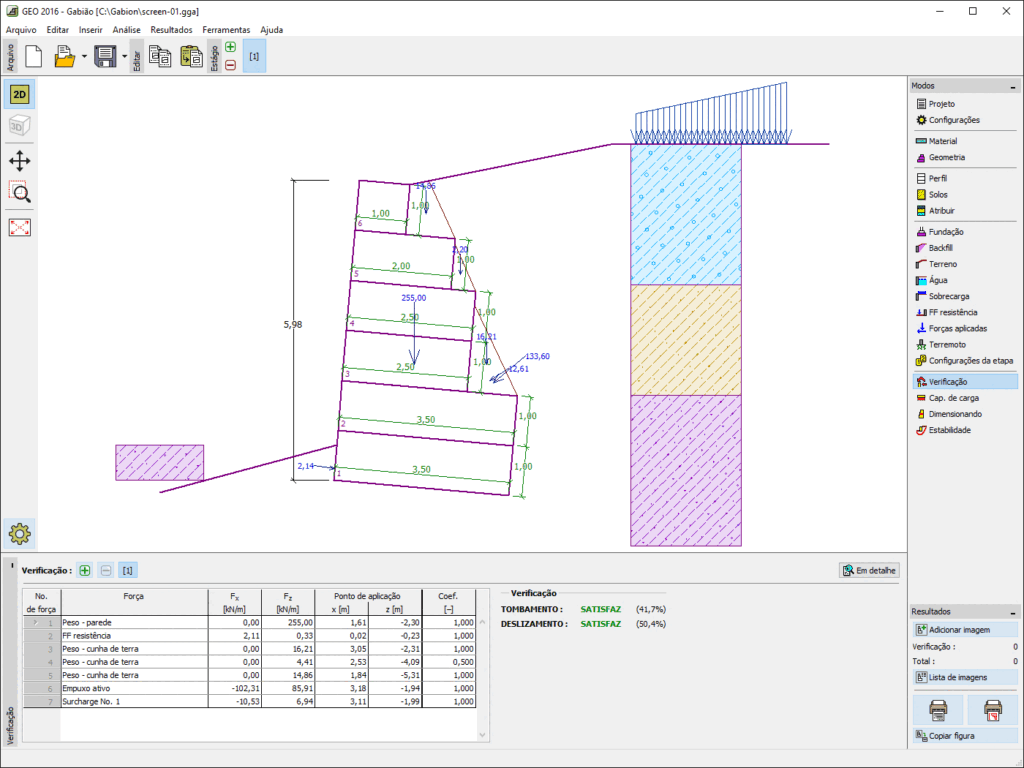Collapse the Modos panel
Image resolution: width=1024 pixels, height=768 pixels.
(x=1012, y=86)
